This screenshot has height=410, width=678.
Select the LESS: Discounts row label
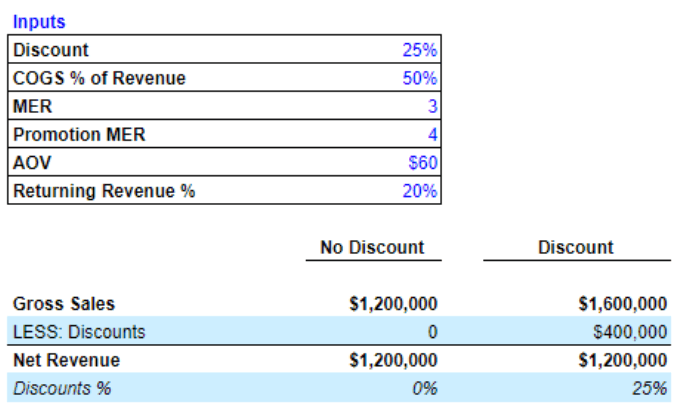(x=79, y=332)
